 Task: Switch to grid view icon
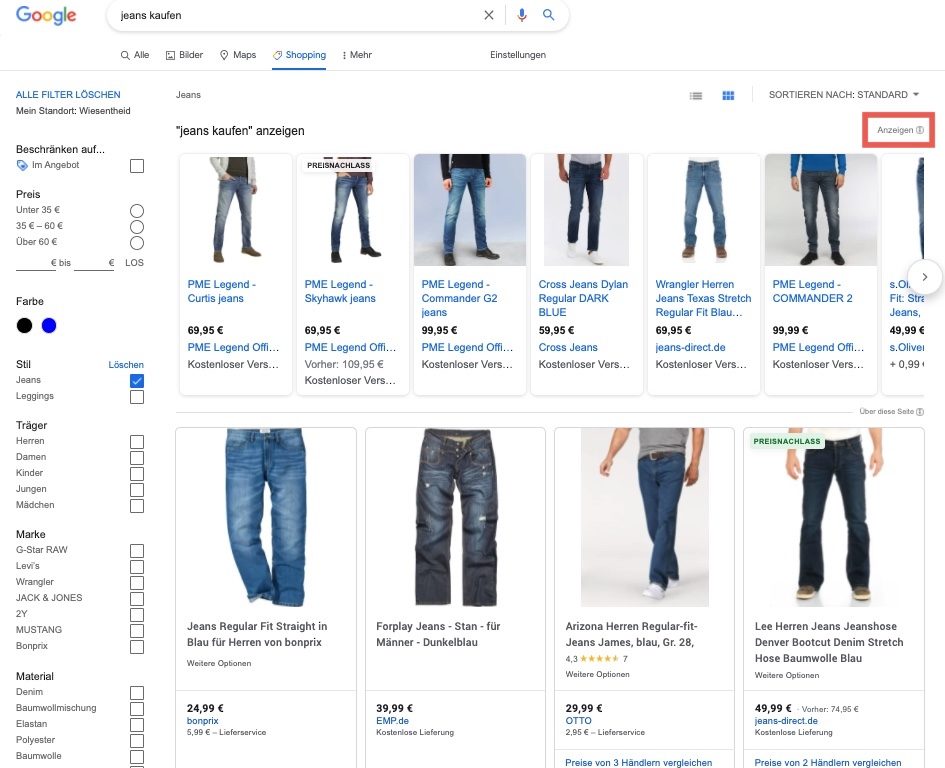[x=728, y=95]
